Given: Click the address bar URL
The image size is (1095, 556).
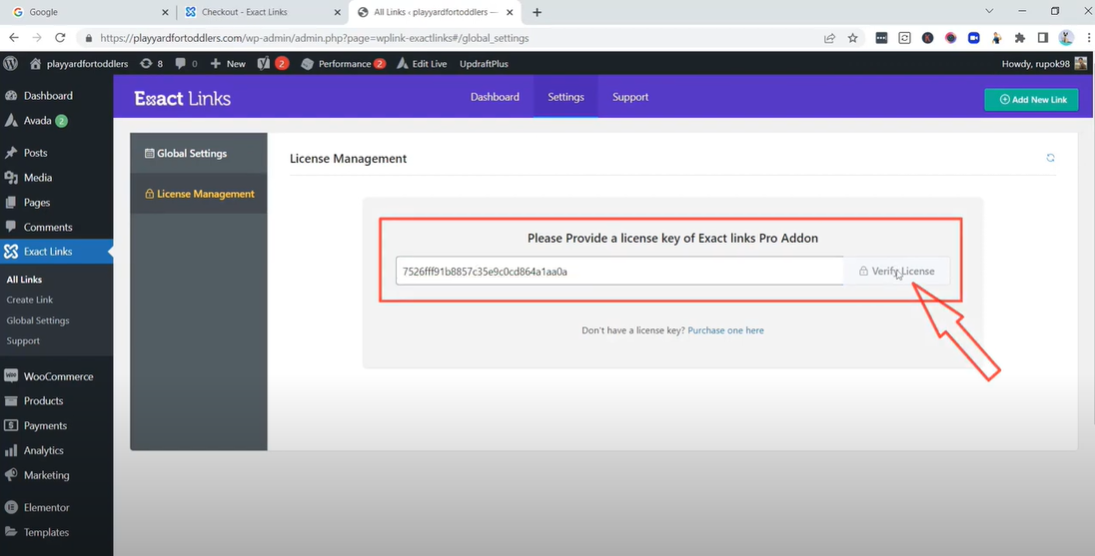Looking at the screenshot, I should click(314, 38).
